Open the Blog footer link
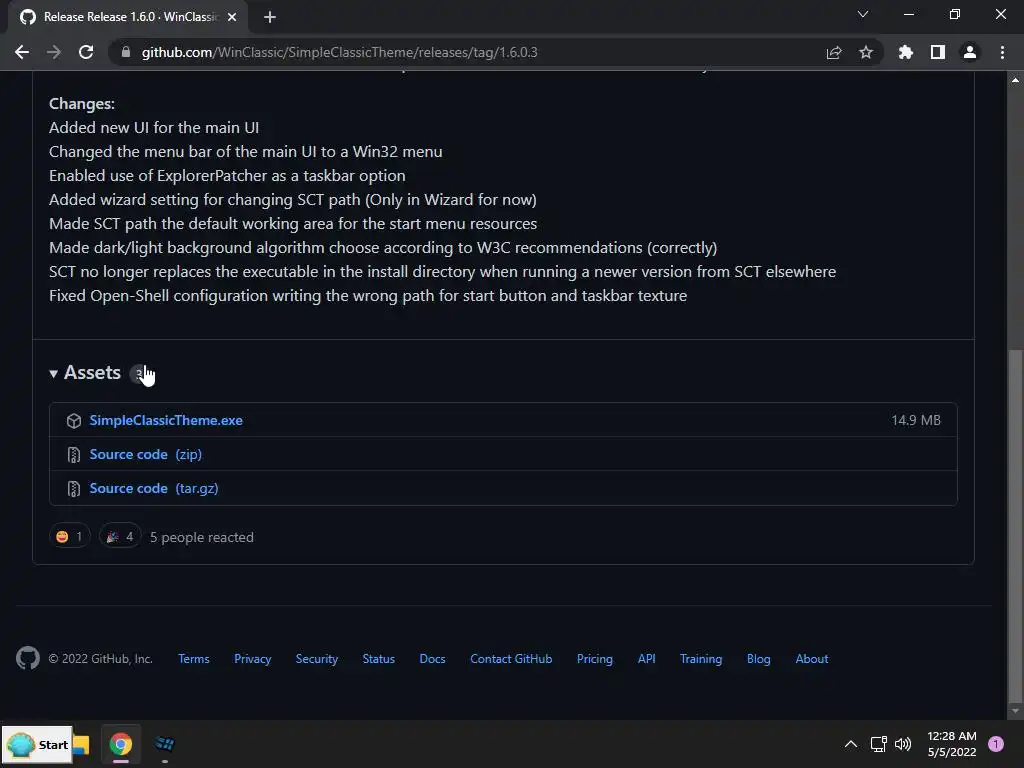Screen dimensions: 1024x768 coord(759,659)
